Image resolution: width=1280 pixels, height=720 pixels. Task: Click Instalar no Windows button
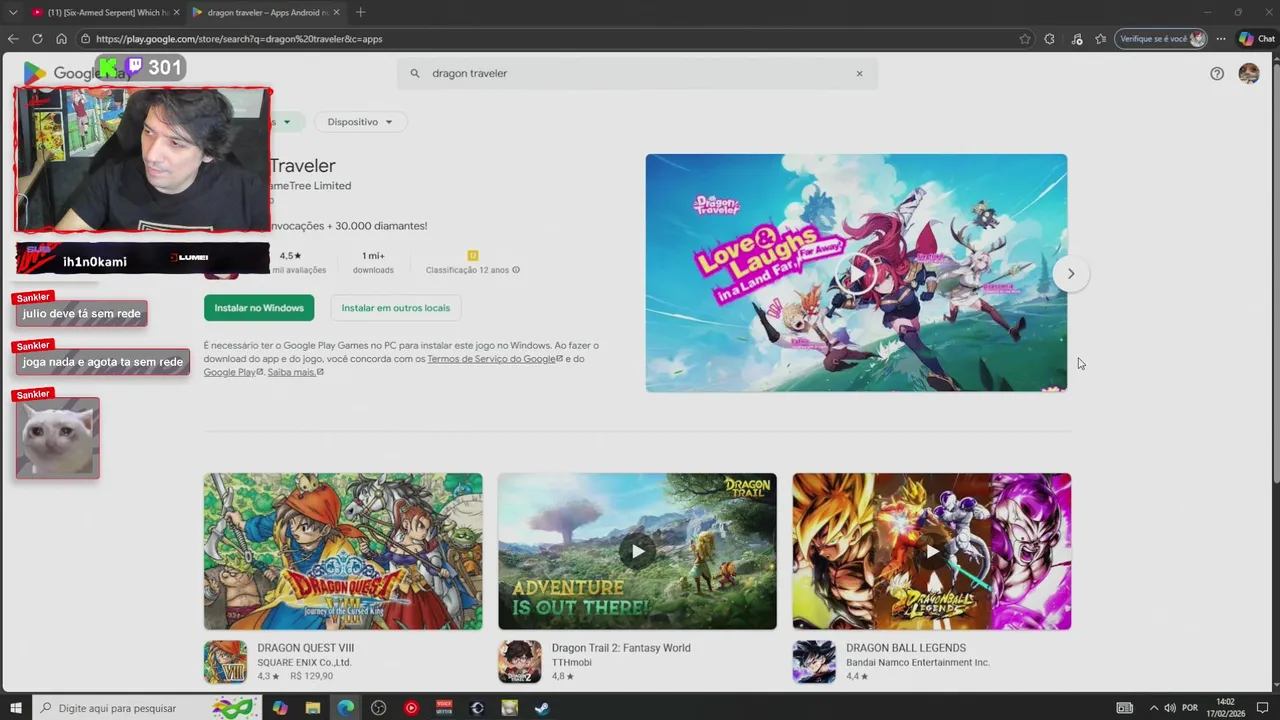click(259, 308)
